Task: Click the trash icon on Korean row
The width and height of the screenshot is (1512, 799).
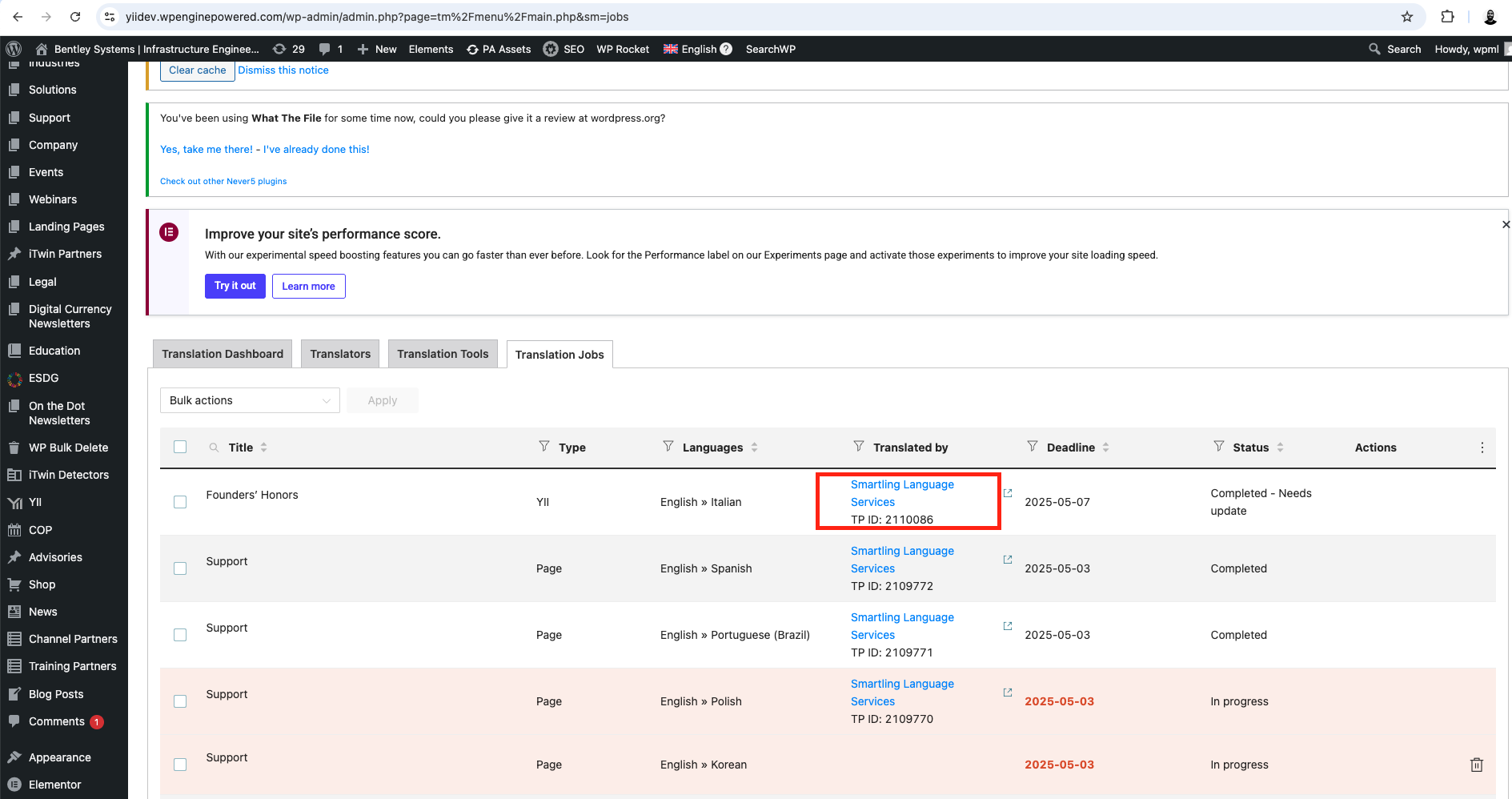Action: (x=1476, y=765)
